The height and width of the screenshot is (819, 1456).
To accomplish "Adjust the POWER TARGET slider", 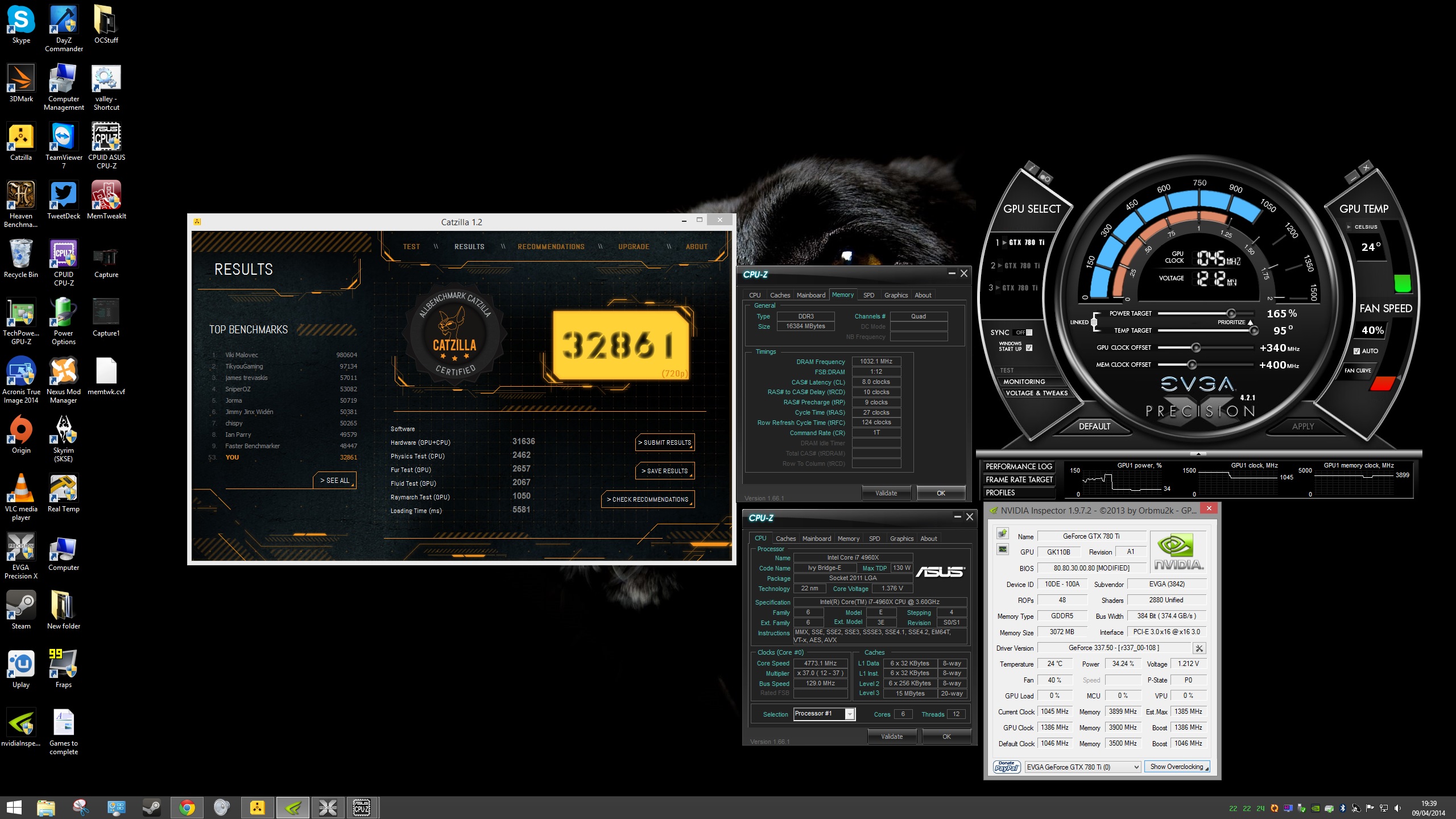I will click(x=1231, y=313).
